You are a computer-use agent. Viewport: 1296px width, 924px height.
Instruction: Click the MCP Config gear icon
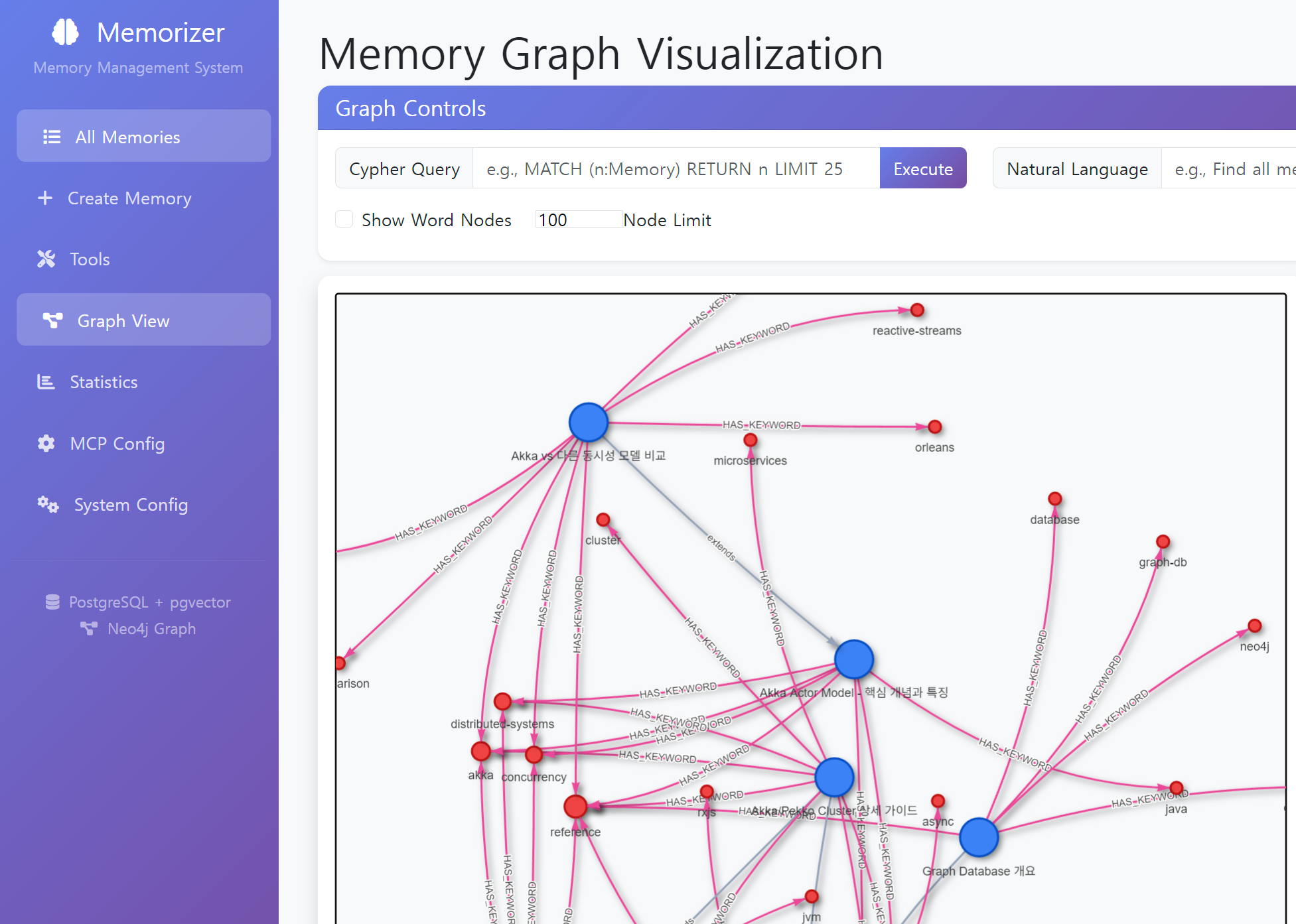[46, 443]
